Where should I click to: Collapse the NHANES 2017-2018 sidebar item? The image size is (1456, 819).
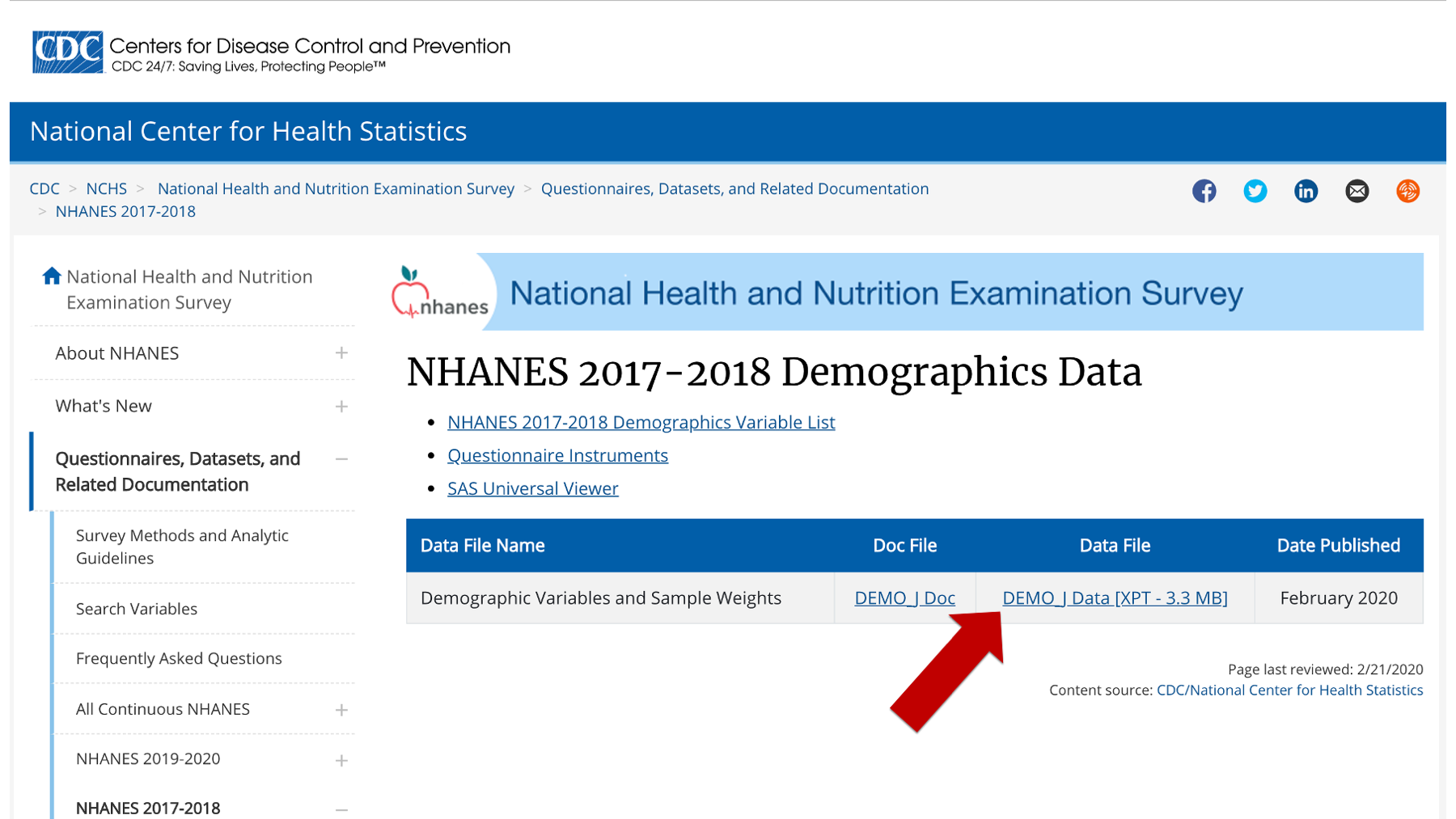341,809
